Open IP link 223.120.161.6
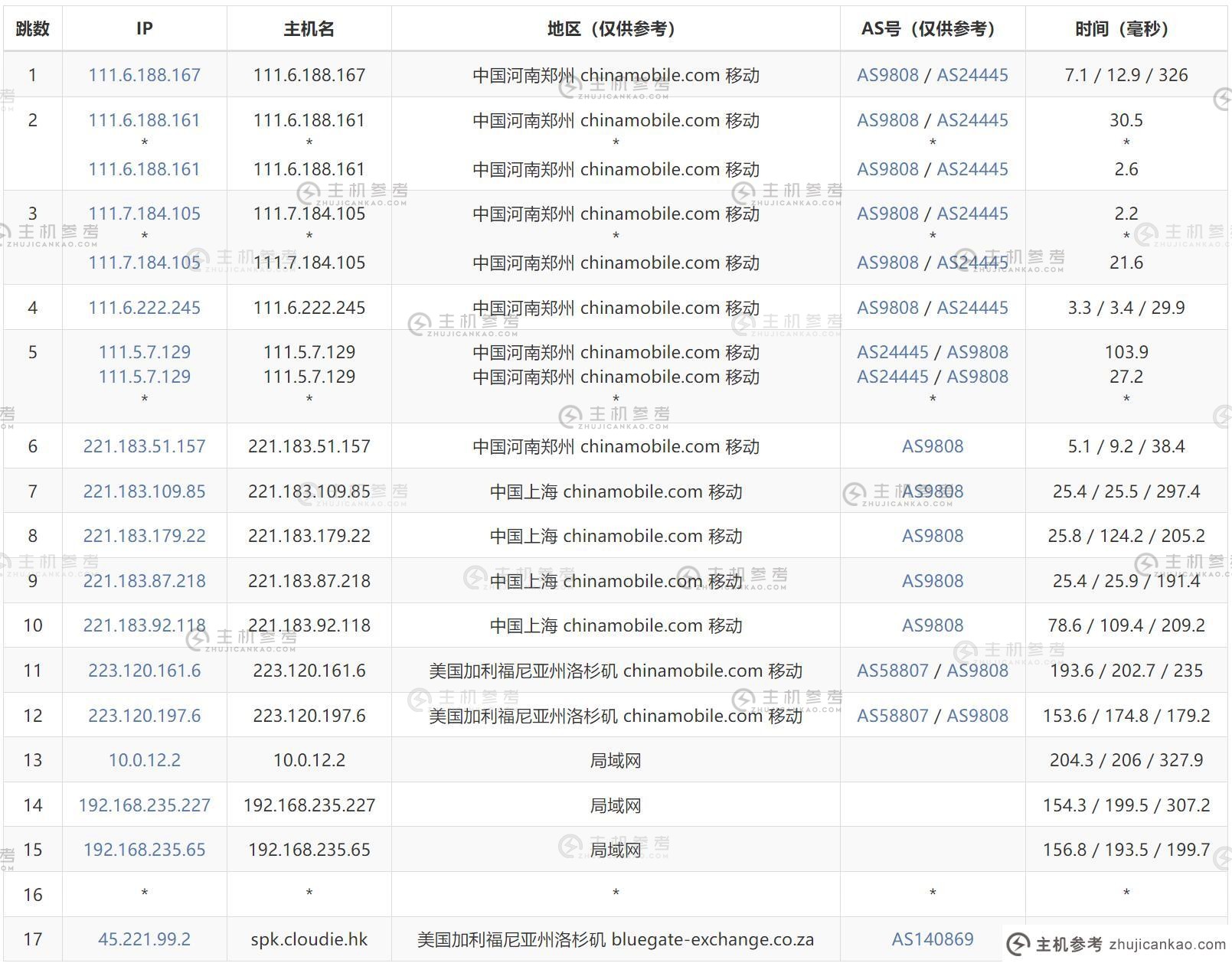Viewport: 1232px width, 963px height. [144, 671]
